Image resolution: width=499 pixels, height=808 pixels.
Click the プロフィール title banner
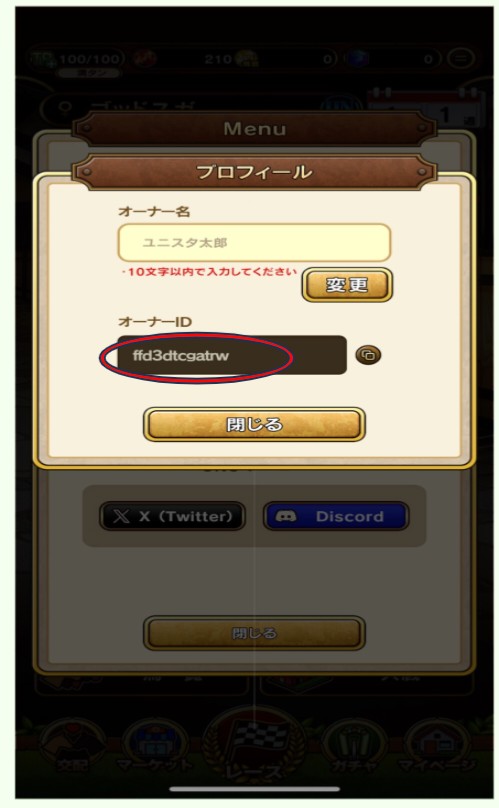coord(254,172)
